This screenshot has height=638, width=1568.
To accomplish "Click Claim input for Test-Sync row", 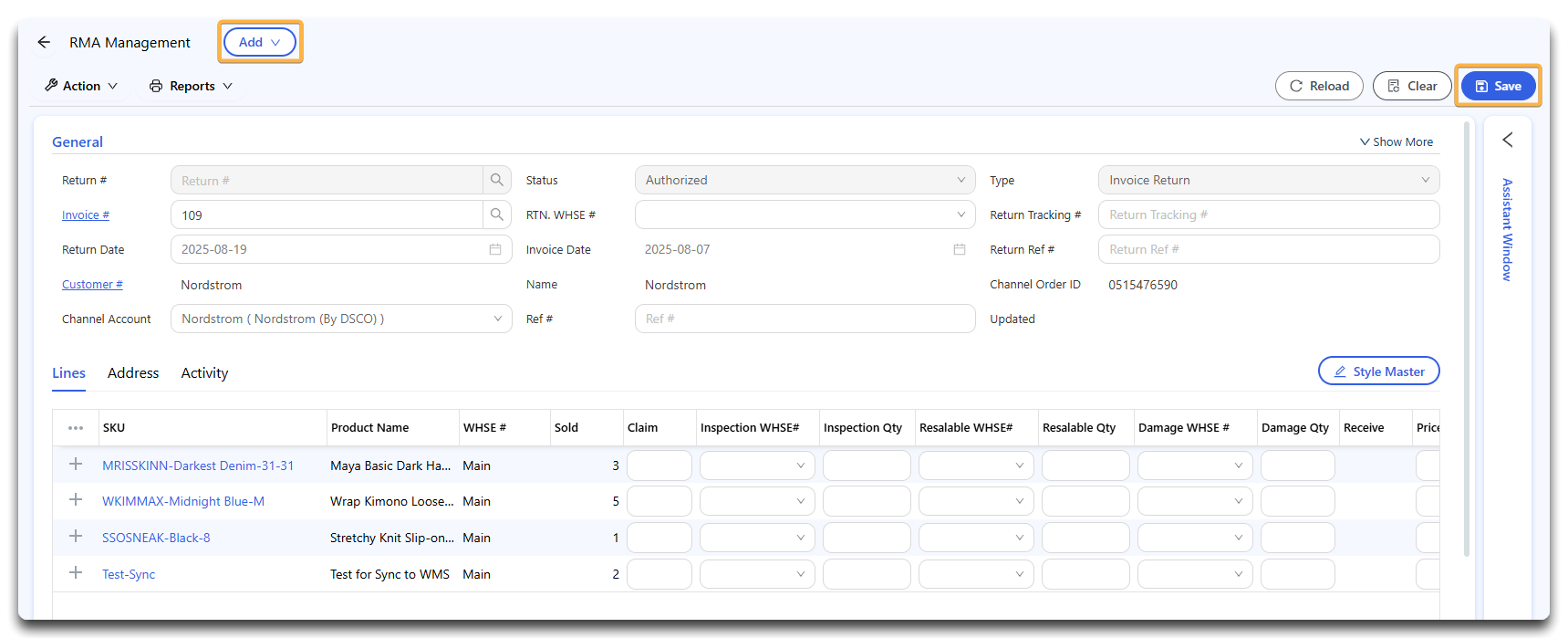I will [x=659, y=574].
